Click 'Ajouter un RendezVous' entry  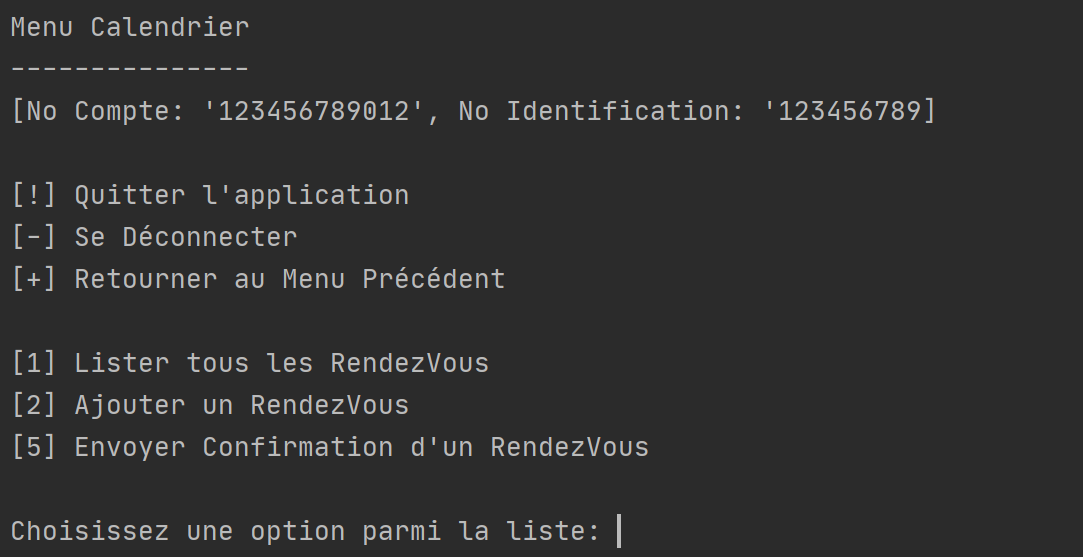[x=242, y=406]
